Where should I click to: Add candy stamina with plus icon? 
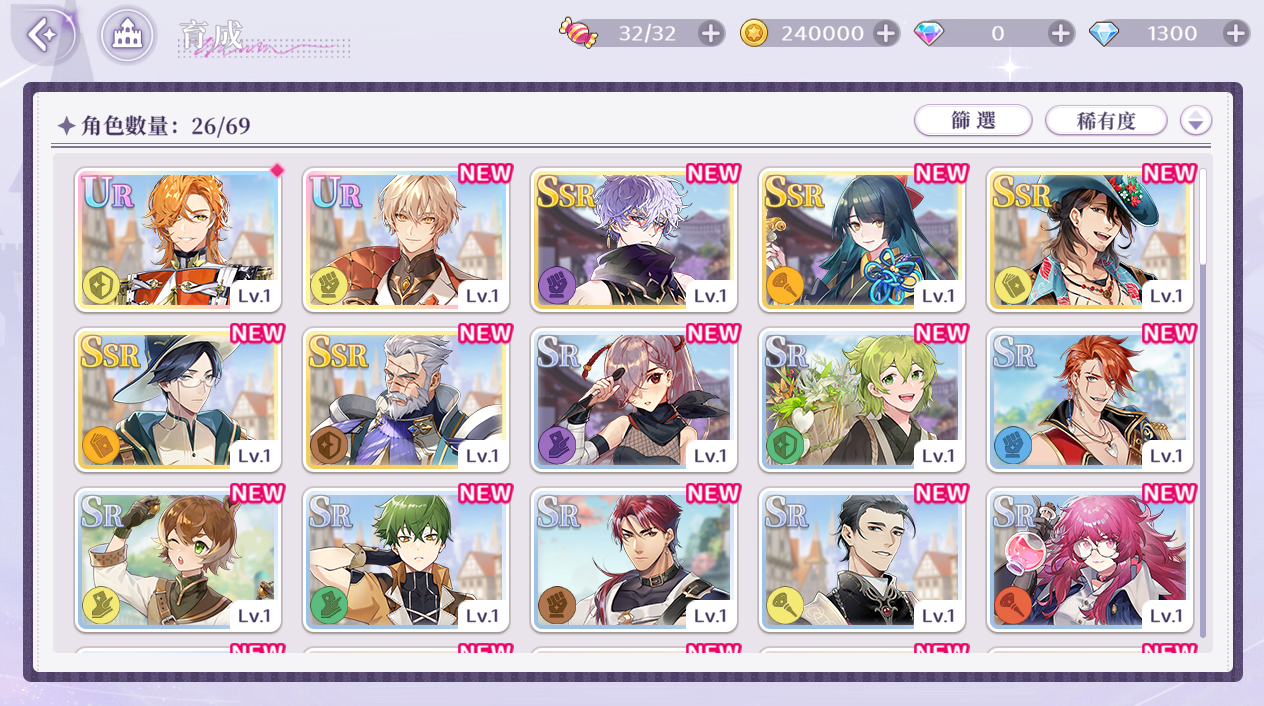point(710,33)
